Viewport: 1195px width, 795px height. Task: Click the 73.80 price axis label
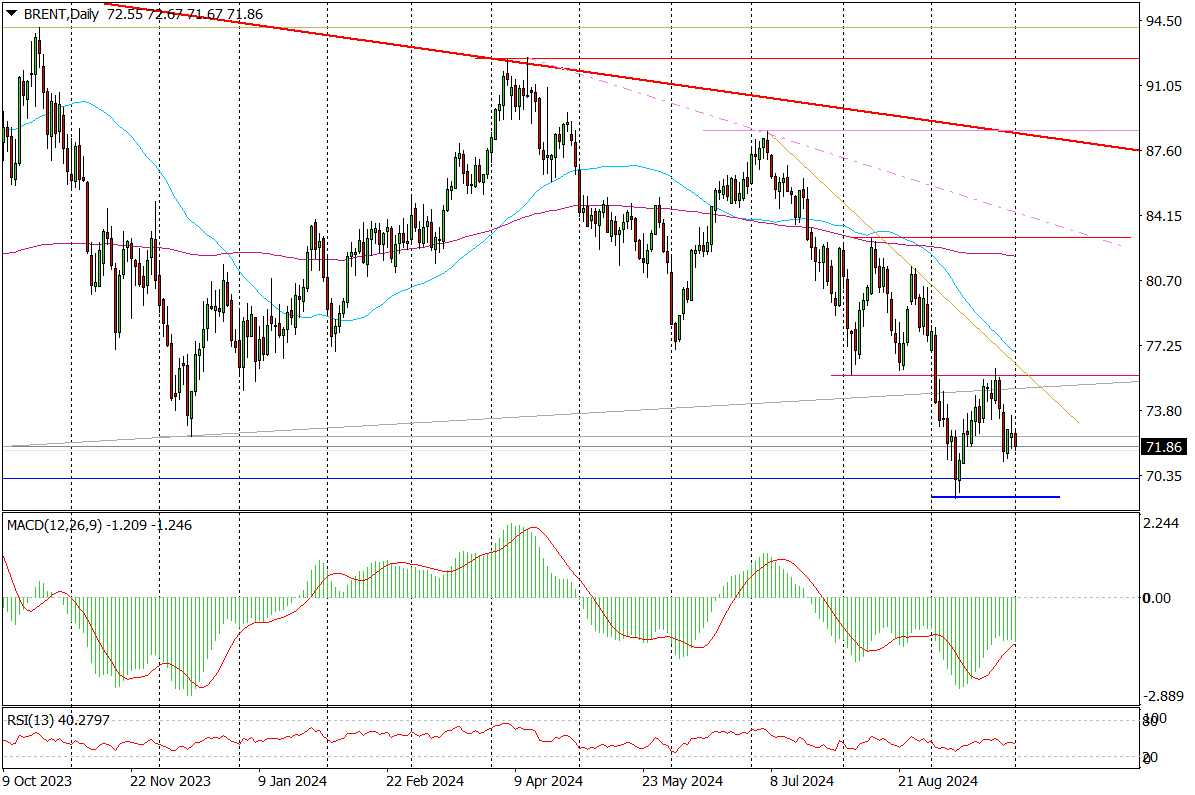coord(1164,411)
